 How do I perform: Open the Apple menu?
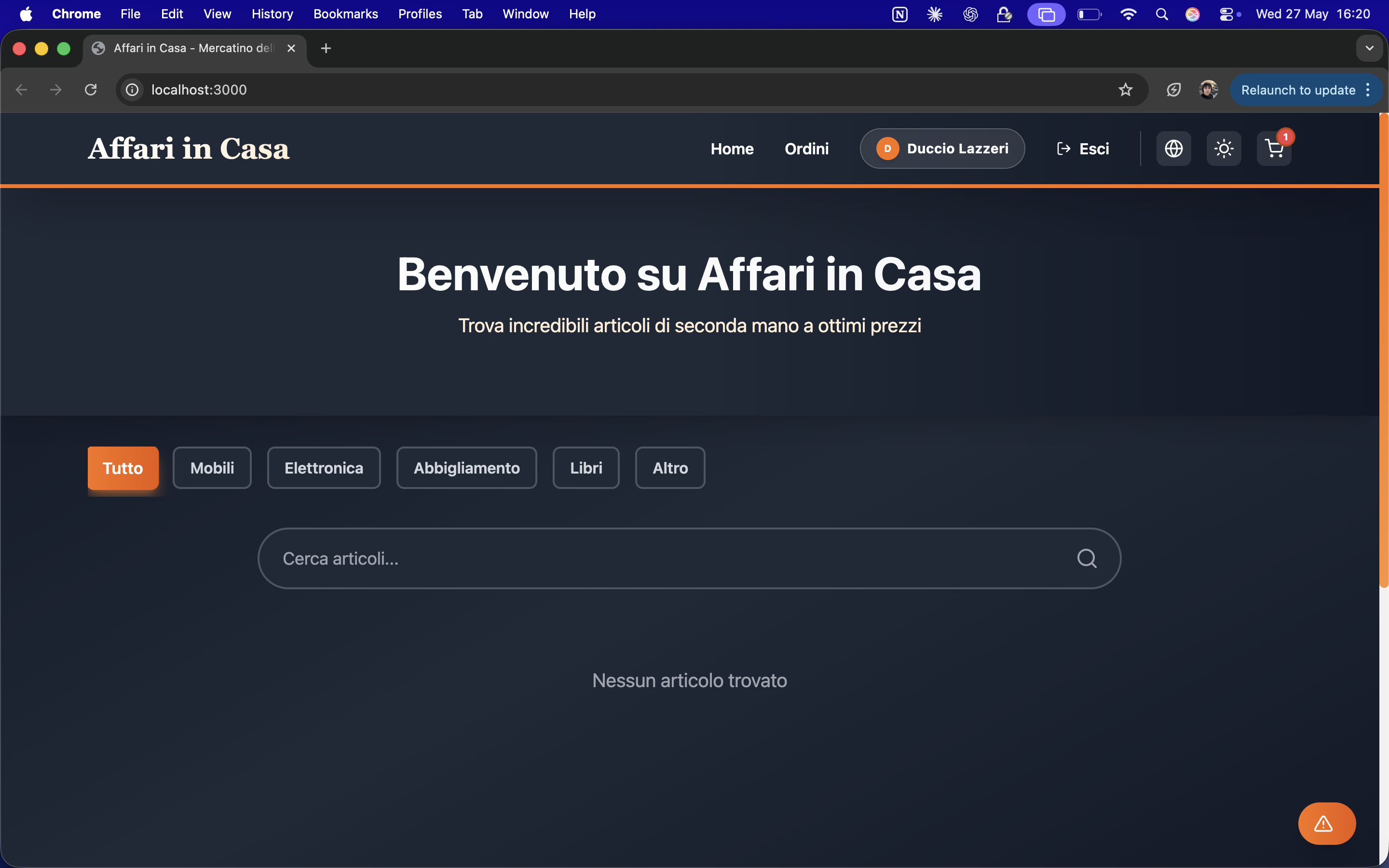tap(26, 14)
